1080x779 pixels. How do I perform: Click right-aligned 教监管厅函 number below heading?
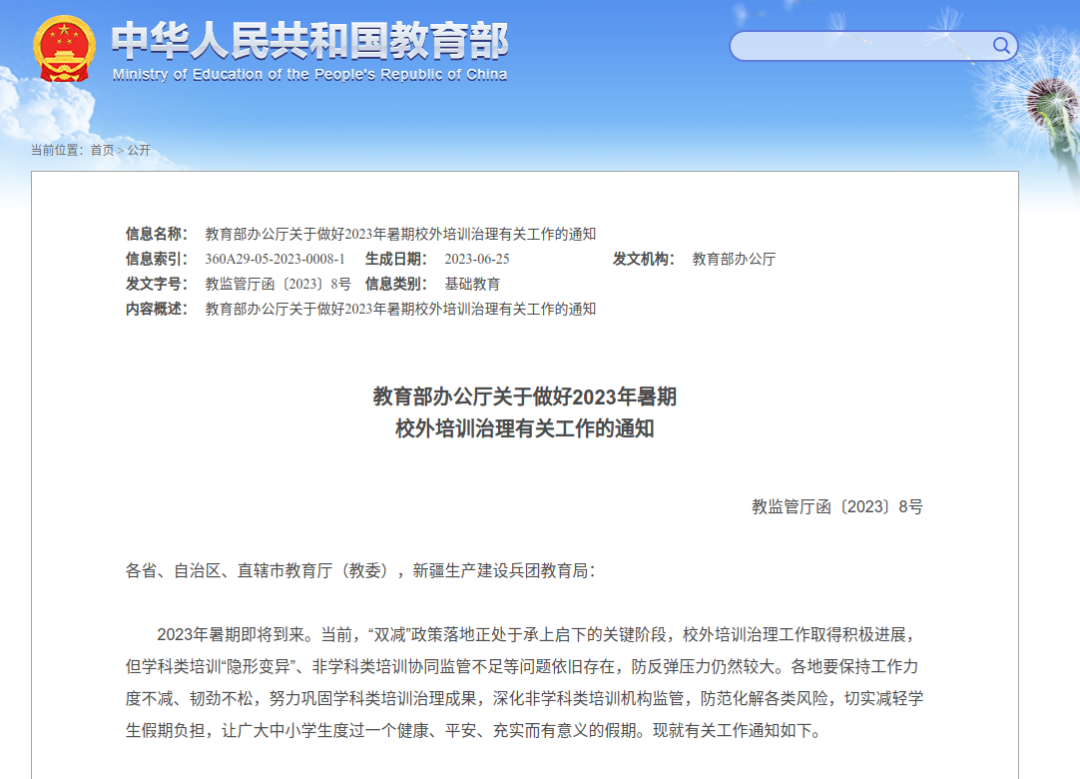click(837, 507)
